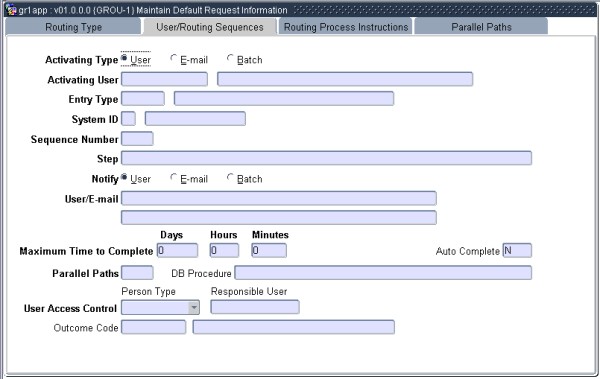The width and height of the screenshot is (600, 379).
Task: Click the Hours field for maximum time
Action: pyautogui.click(x=224, y=250)
